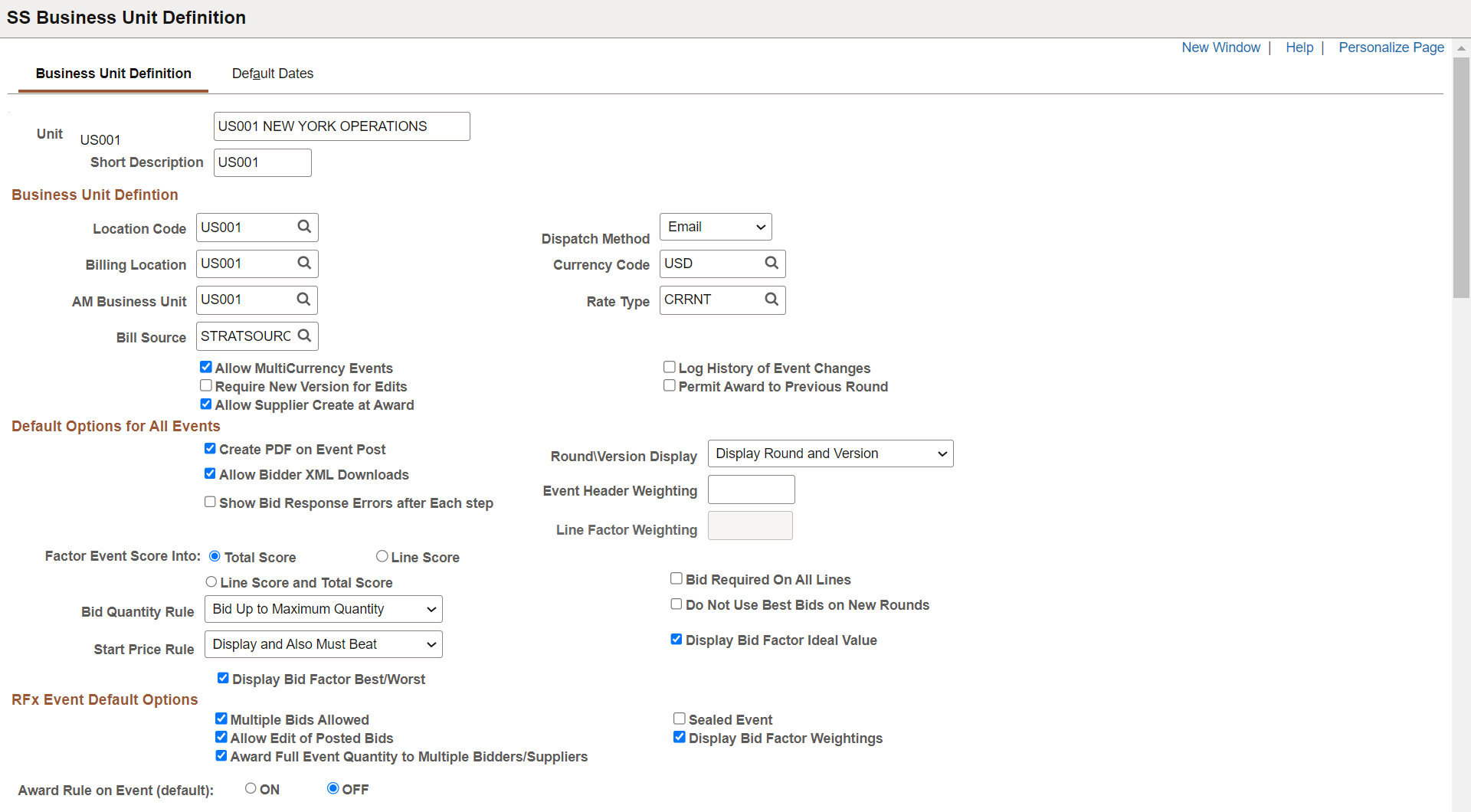
Task: Select the Line Score radio button
Action: [382, 556]
